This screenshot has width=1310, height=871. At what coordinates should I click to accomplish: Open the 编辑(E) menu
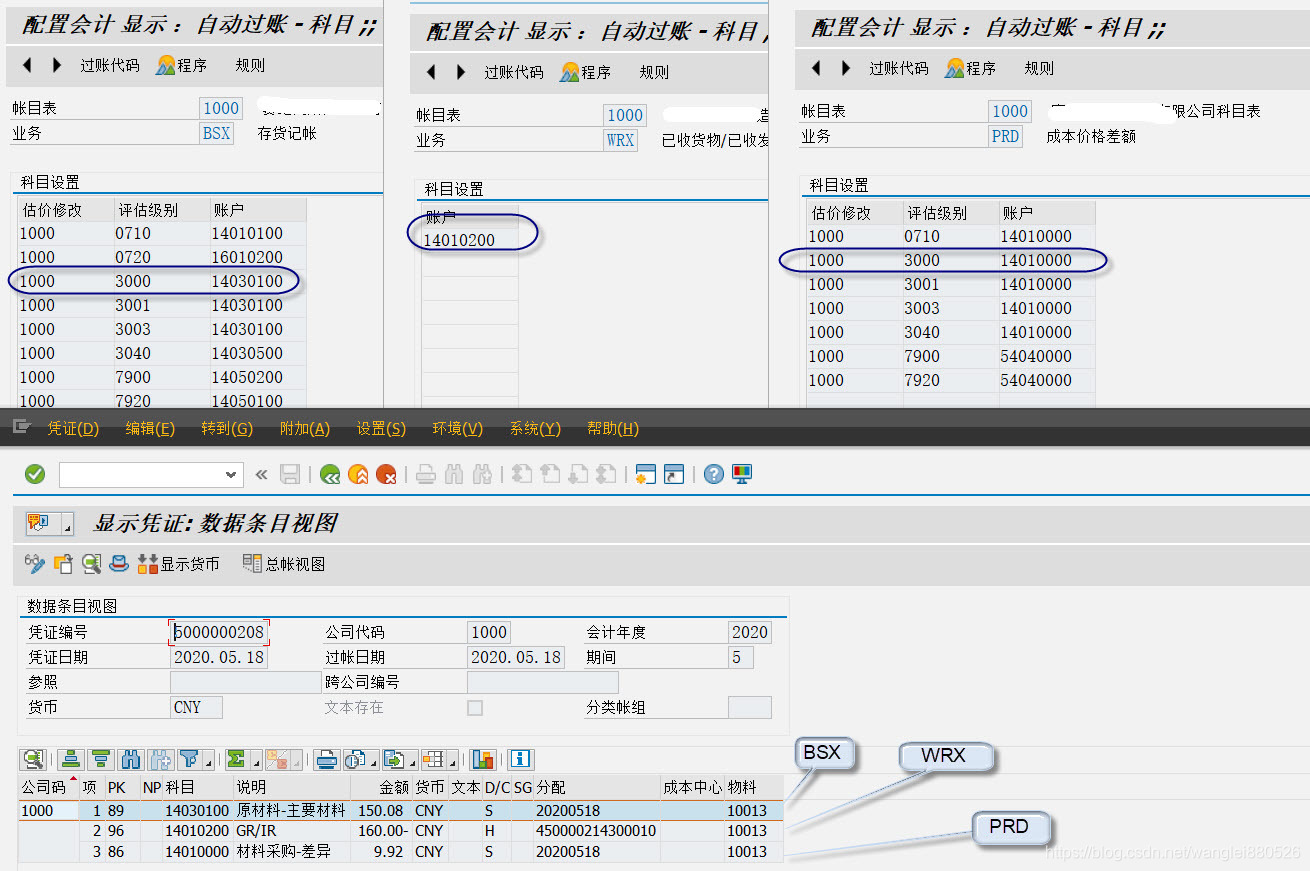(x=150, y=428)
